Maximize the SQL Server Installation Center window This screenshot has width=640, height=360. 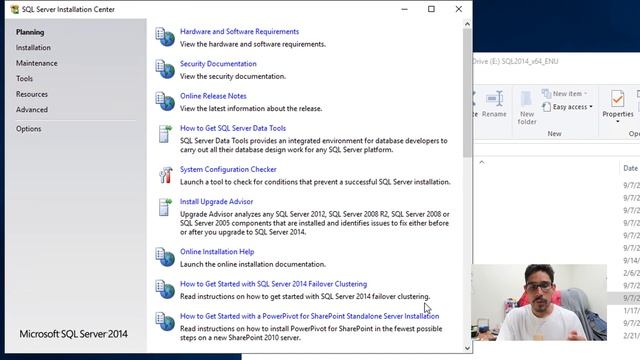point(431,9)
